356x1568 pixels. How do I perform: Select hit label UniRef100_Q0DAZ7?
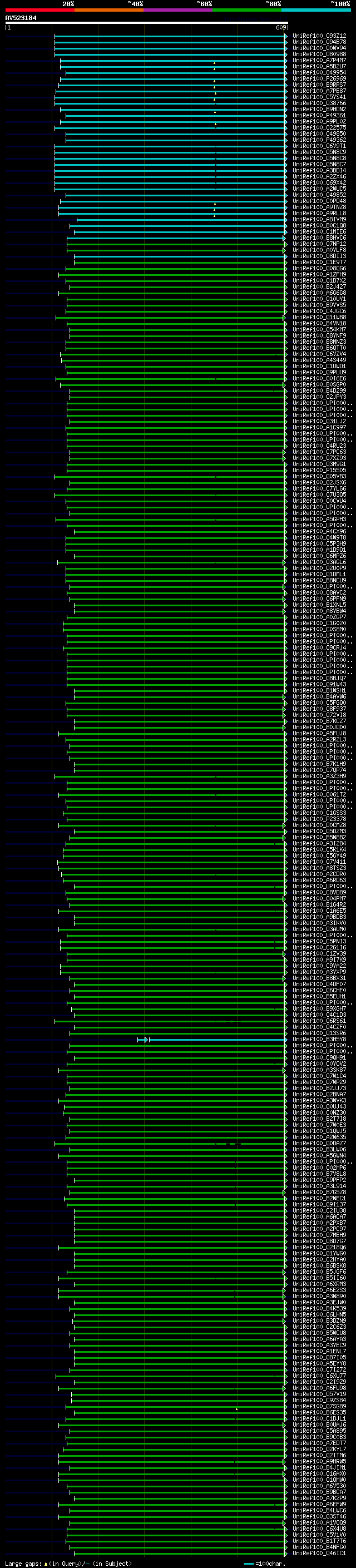(x=319, y=1143)
